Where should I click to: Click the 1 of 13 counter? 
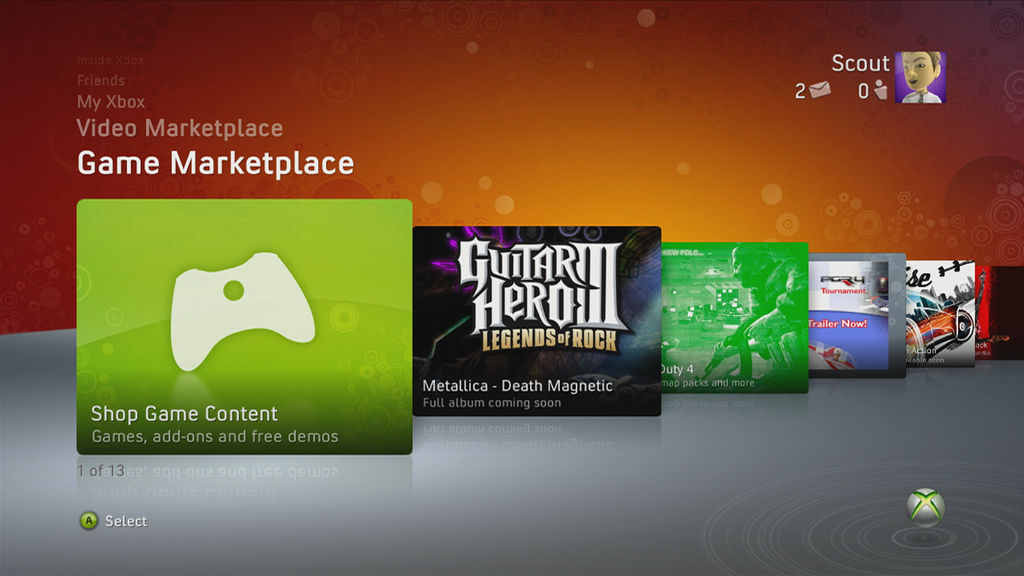point(101,471)
